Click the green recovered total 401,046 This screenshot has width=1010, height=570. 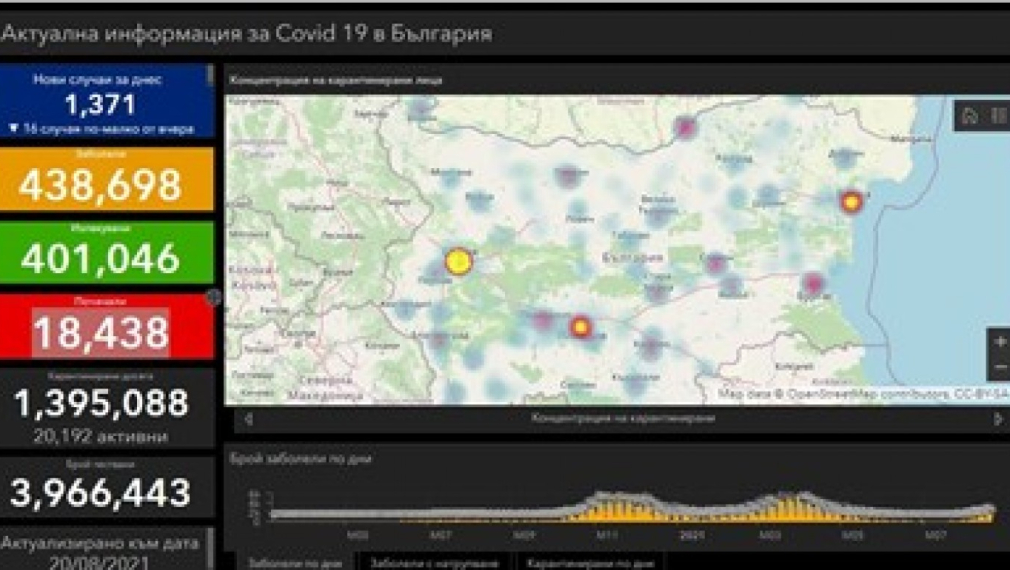[x=100, y=258]
